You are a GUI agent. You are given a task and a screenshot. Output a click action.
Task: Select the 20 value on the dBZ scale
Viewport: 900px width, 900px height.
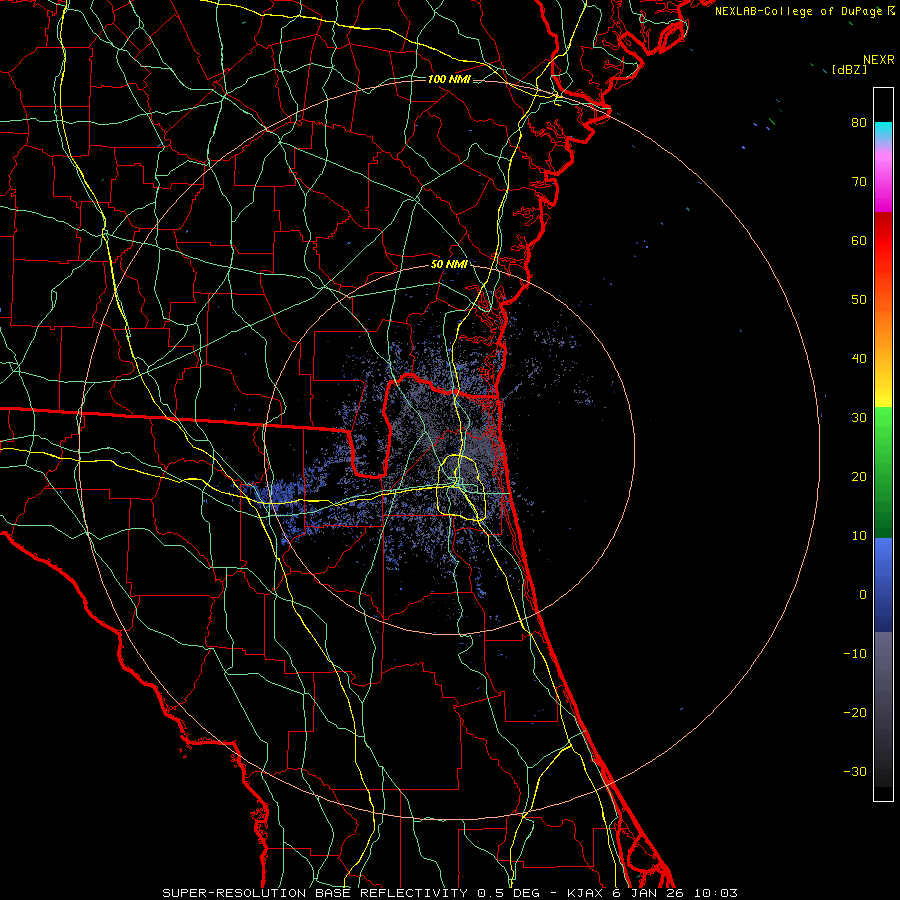pyautogui.click(x=859, y=477)
